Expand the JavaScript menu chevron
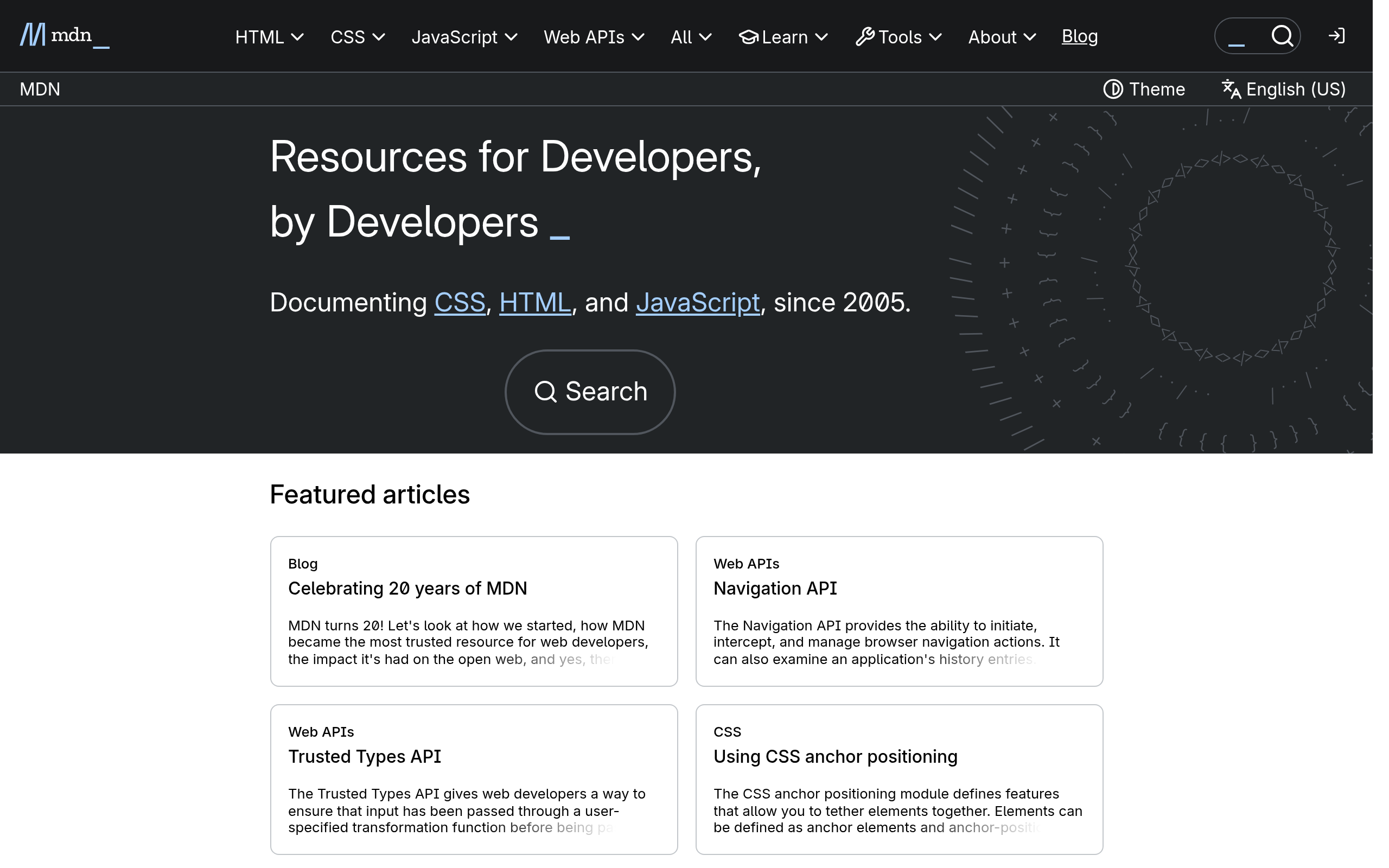1389x868 pixels. [x=511, y=37]
